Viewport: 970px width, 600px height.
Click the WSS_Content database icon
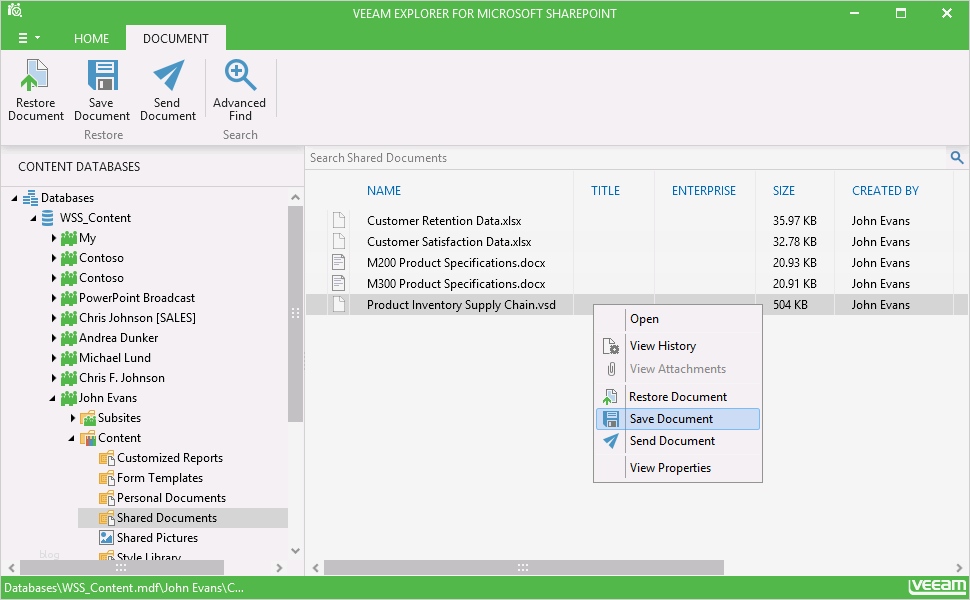coord(48,218)
